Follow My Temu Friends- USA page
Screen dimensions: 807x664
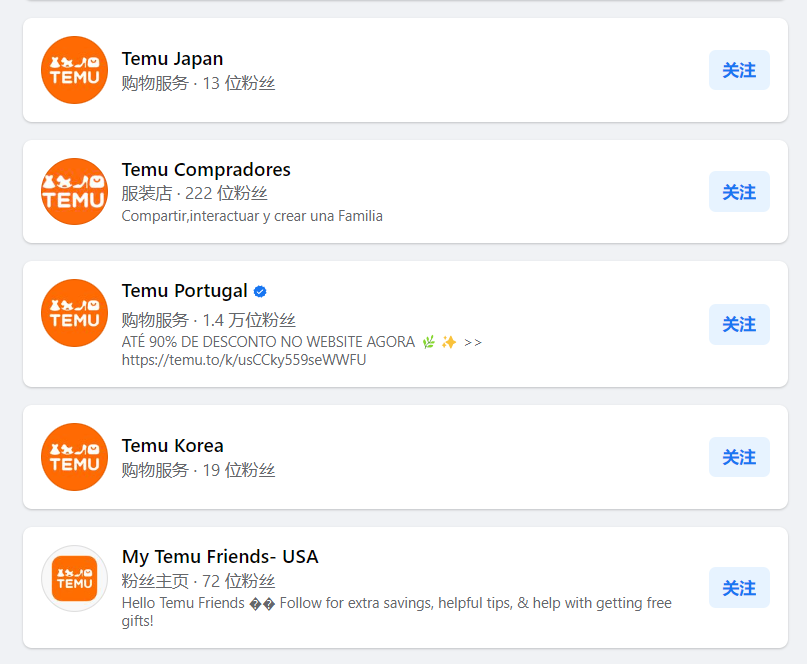[739, 587]
